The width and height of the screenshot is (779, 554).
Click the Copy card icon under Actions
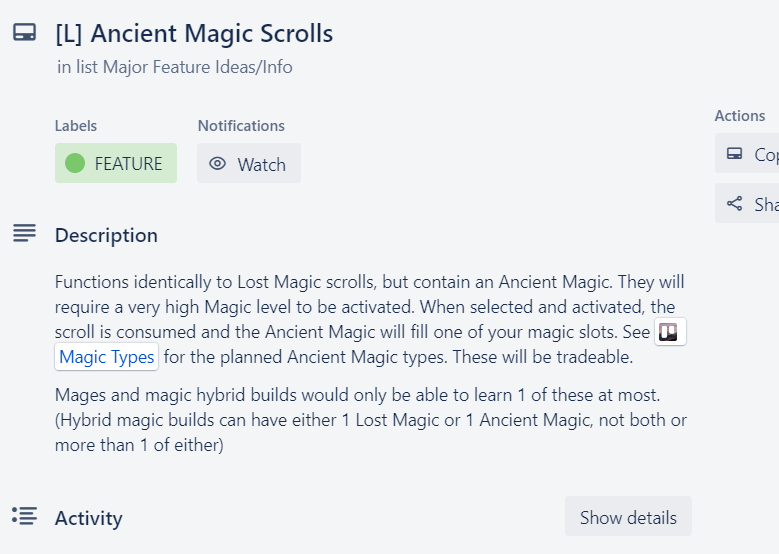pos(735,154)
